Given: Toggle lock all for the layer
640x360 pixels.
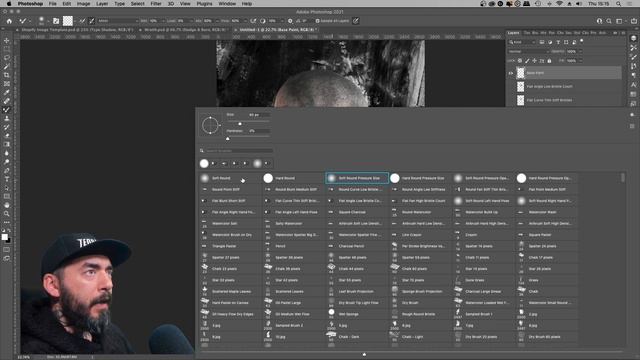Looking at the screenshot, I should (549, 61).
